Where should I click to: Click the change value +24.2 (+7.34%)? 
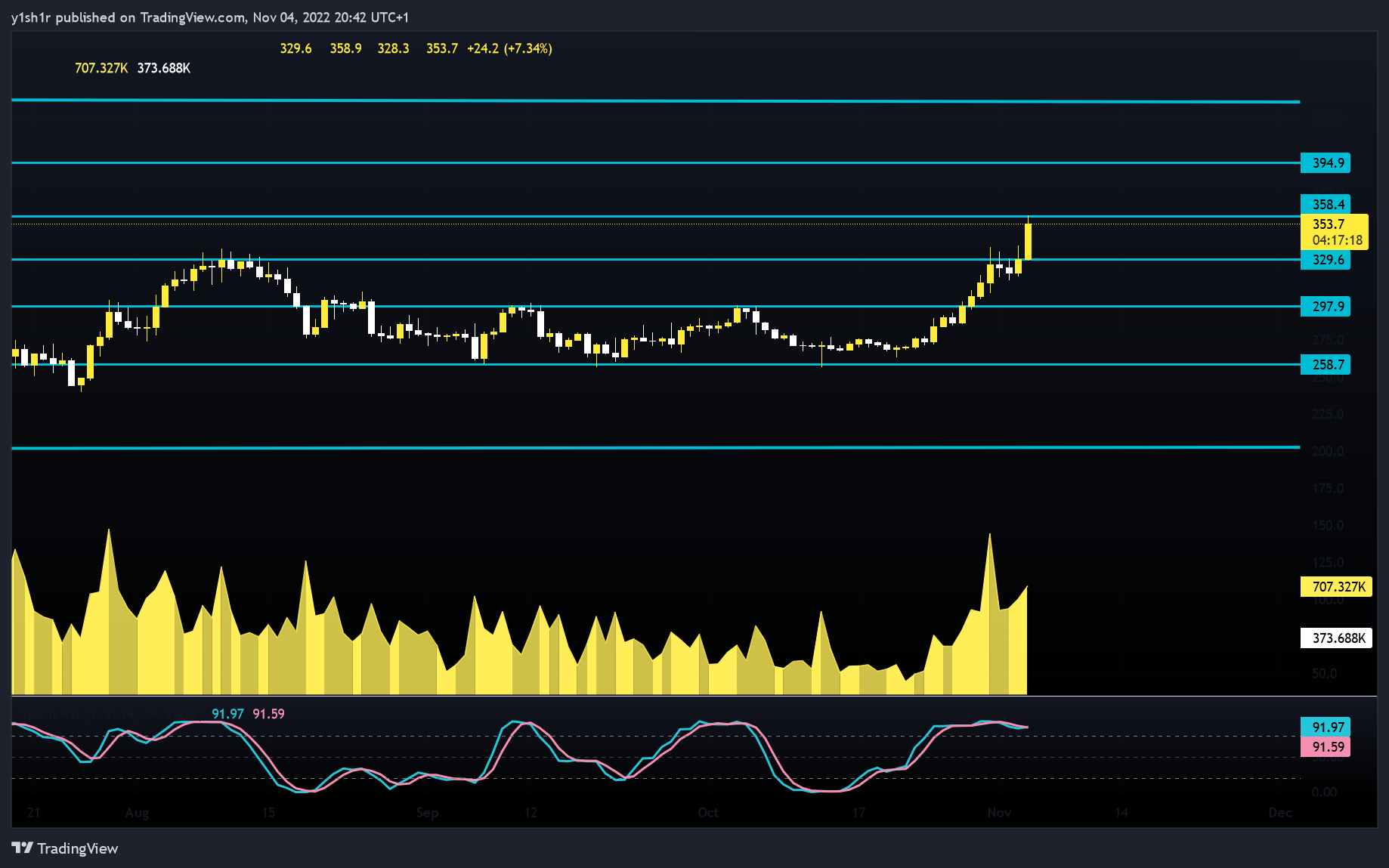point(509,48)
